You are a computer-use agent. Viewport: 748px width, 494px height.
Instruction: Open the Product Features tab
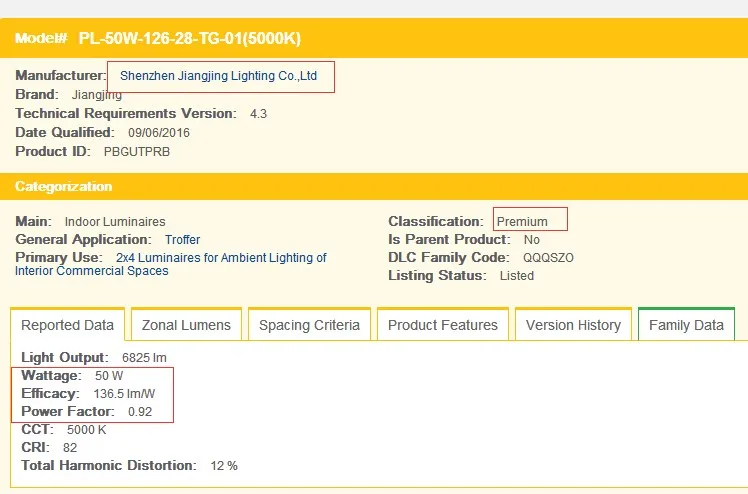click(442, 325)
